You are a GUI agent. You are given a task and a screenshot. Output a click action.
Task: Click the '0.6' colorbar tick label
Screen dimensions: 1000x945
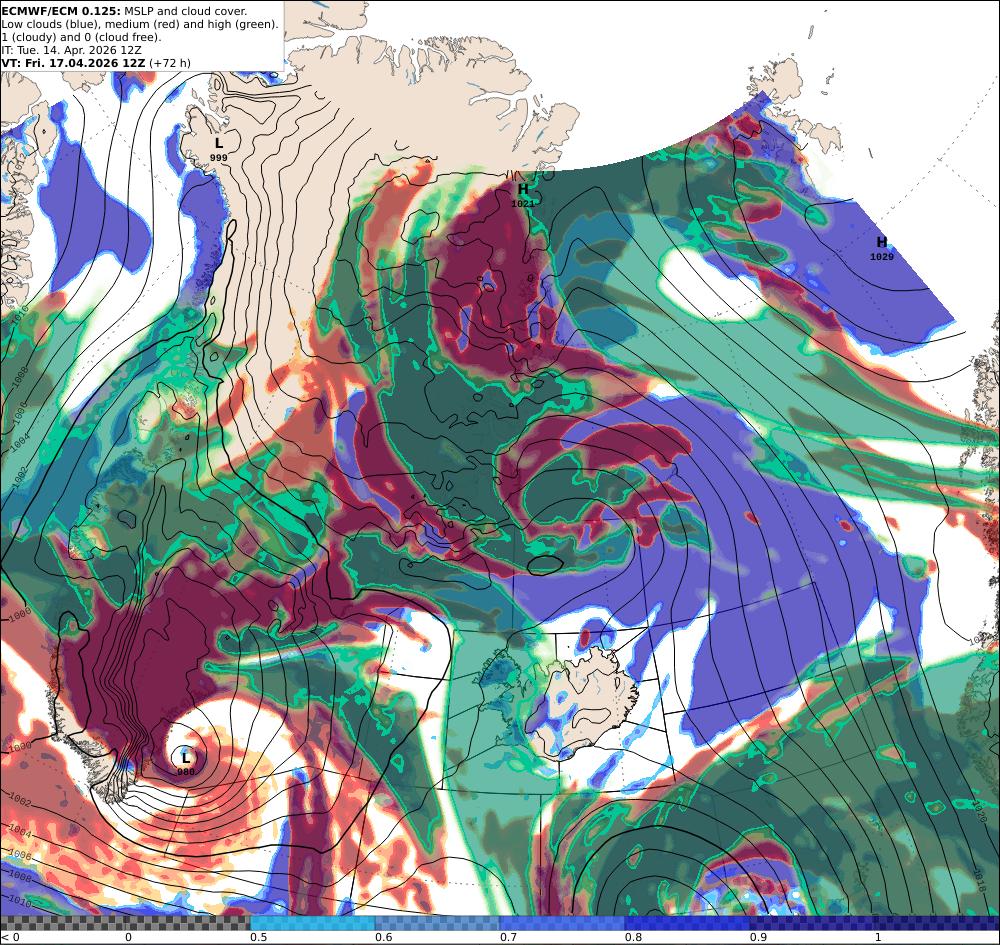tap(383, 937)
